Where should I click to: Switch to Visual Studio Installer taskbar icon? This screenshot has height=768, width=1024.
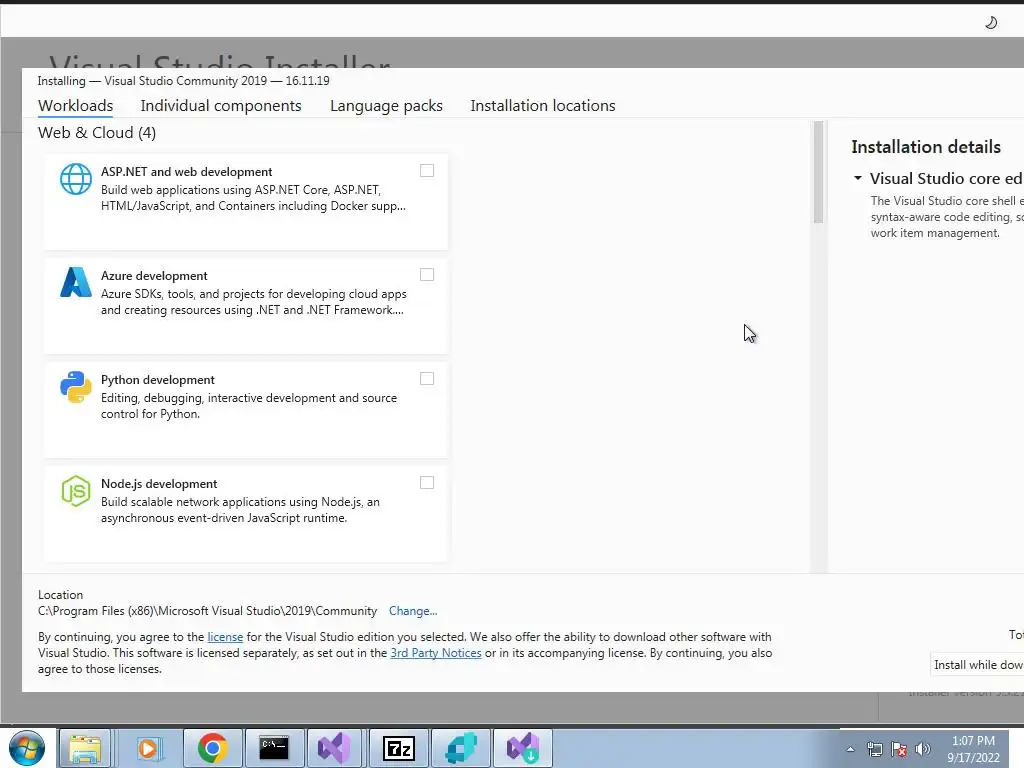tap(522, 748)
